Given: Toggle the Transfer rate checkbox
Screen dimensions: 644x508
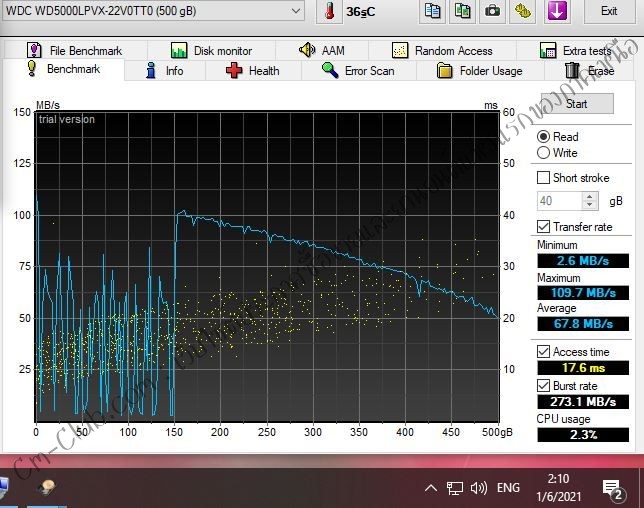Looking at the screenshot, I should click(543, 227).
